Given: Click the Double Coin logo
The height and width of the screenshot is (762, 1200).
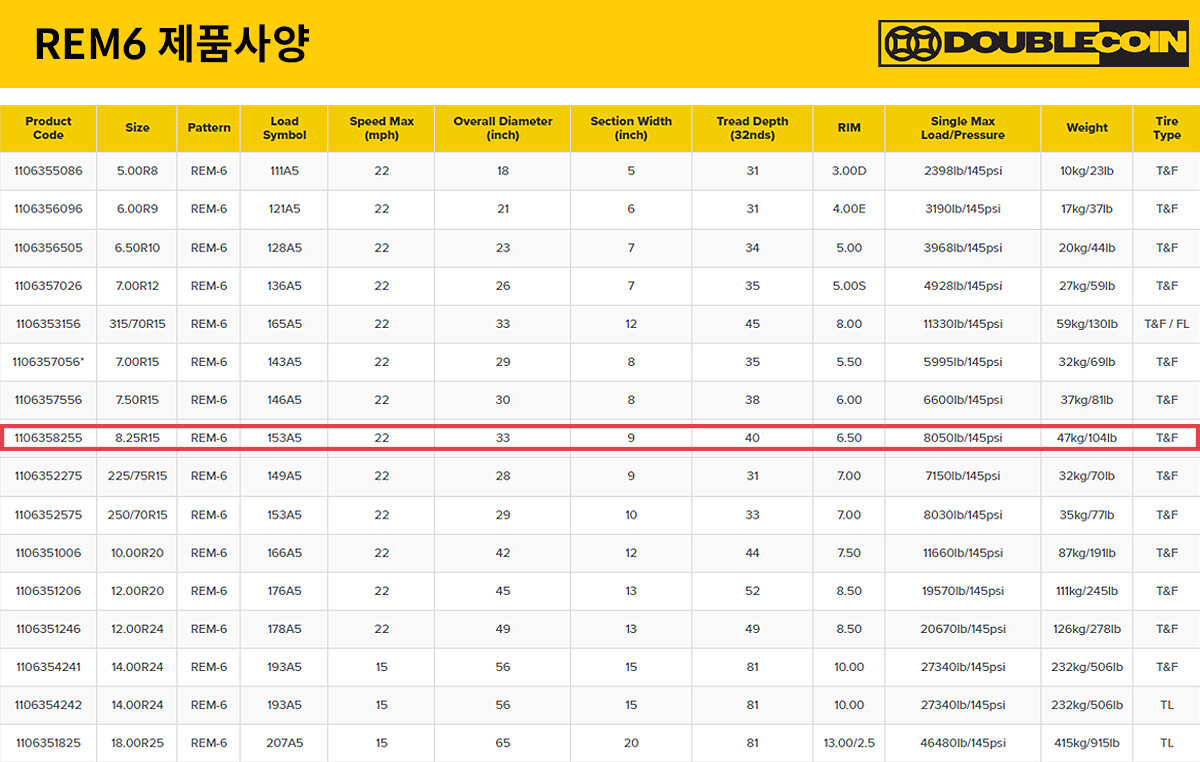Looking at the screenshot, I should (x=1032, y=44).
